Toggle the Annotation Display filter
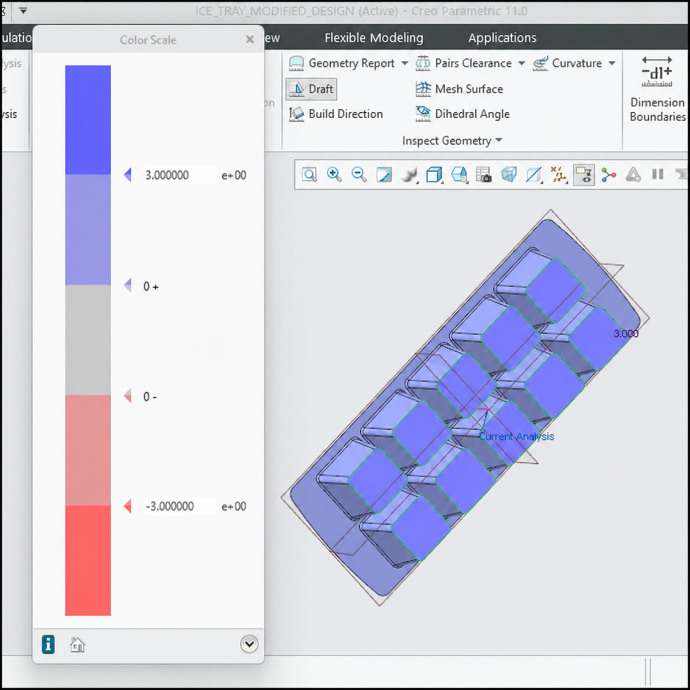This screenshot has height=690, width=690. 584,175
